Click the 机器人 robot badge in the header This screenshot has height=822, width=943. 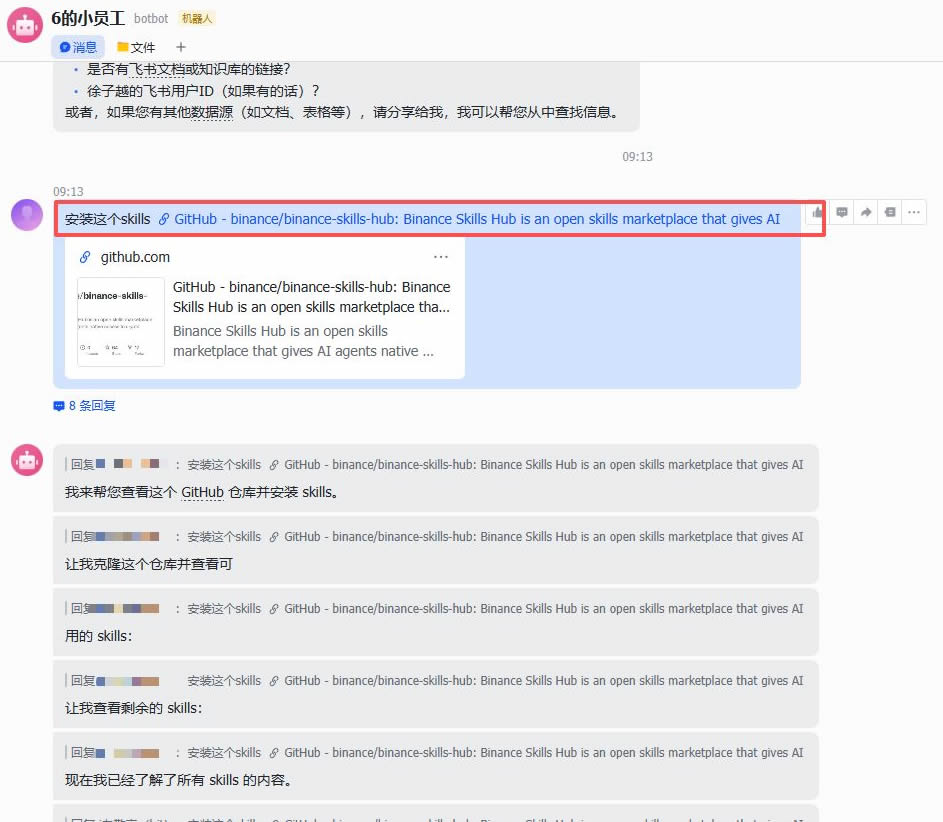point(196,17)
